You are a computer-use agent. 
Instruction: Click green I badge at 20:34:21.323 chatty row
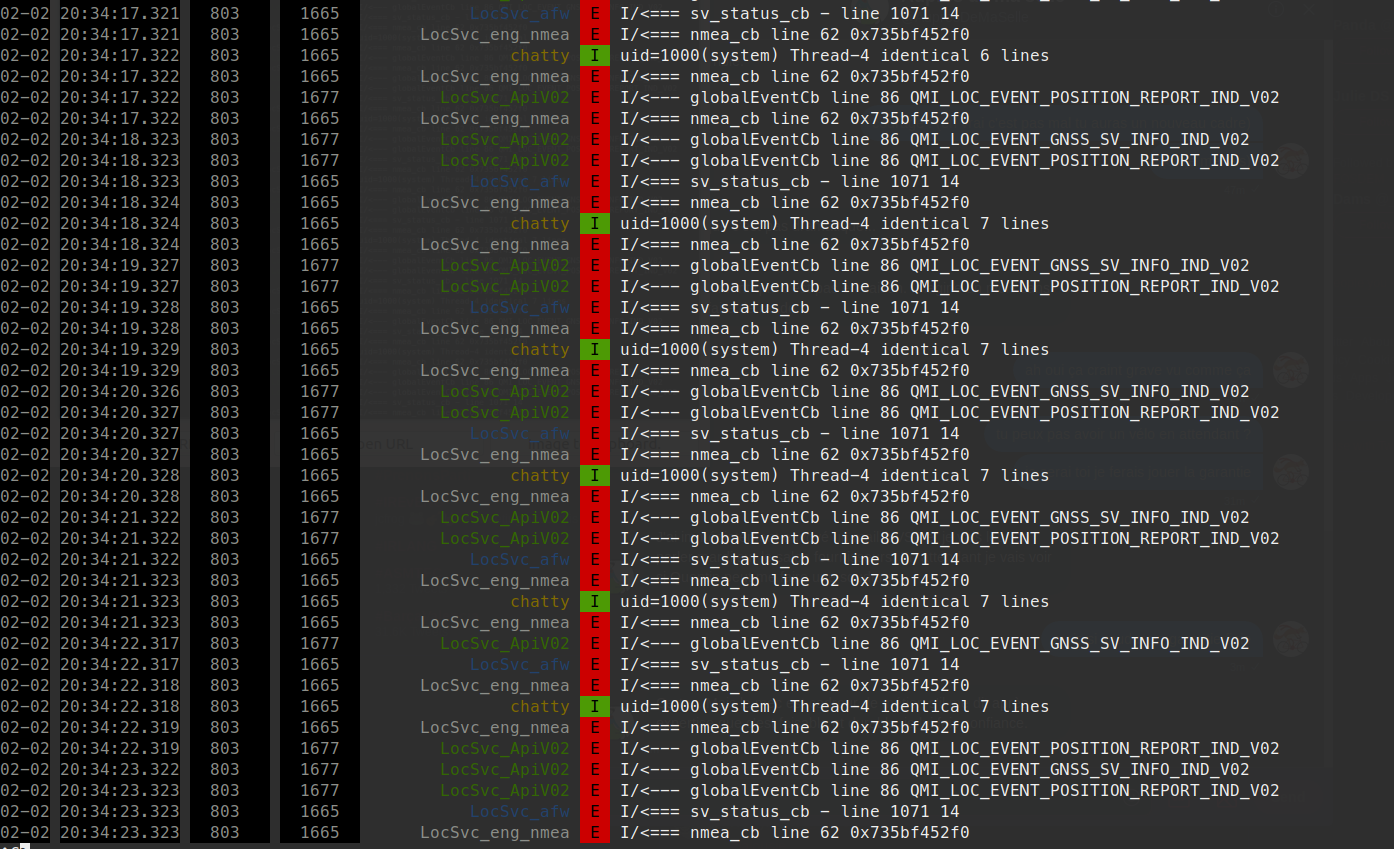(x=594, y=602)
